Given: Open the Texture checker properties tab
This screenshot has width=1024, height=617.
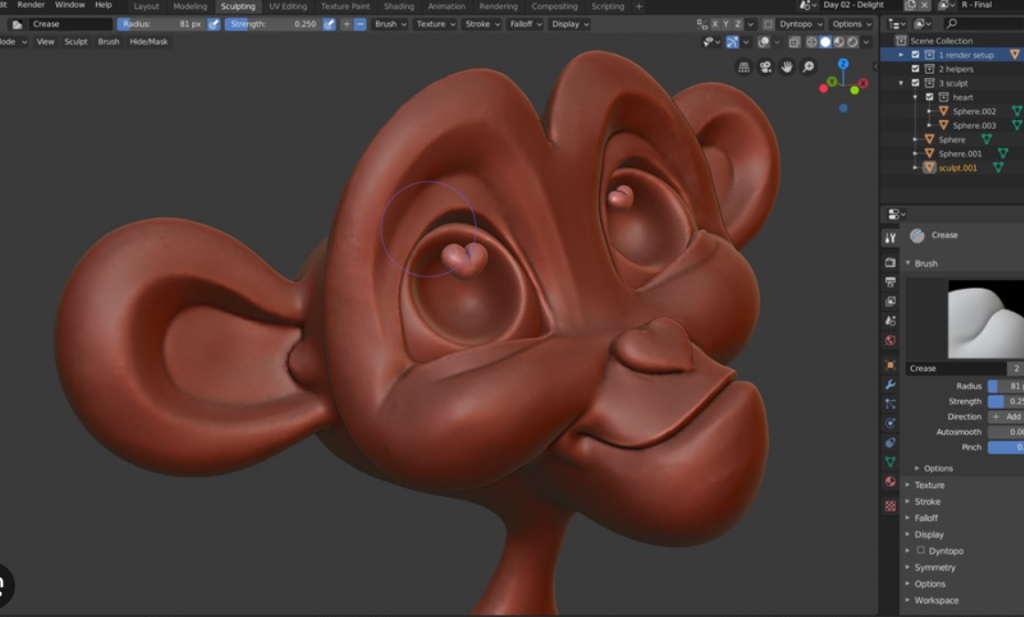Looking at the screenshot, I should coord(890,506).
